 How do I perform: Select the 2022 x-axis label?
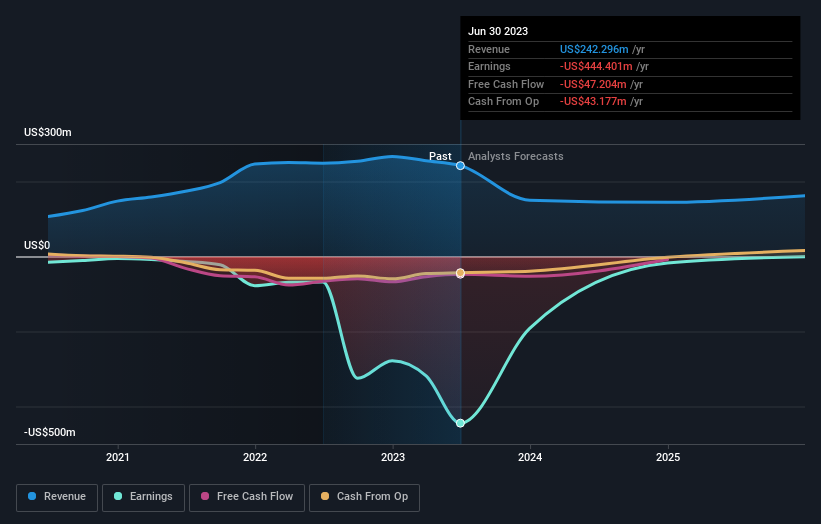[x=255, y=457]
